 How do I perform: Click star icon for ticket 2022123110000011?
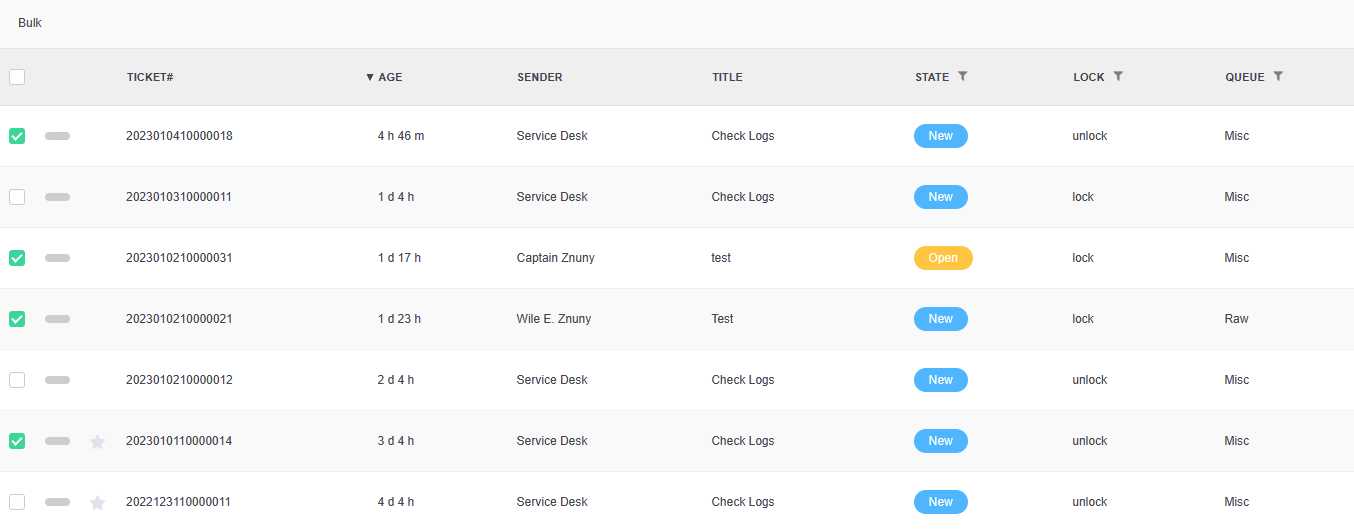click(97, 502)
